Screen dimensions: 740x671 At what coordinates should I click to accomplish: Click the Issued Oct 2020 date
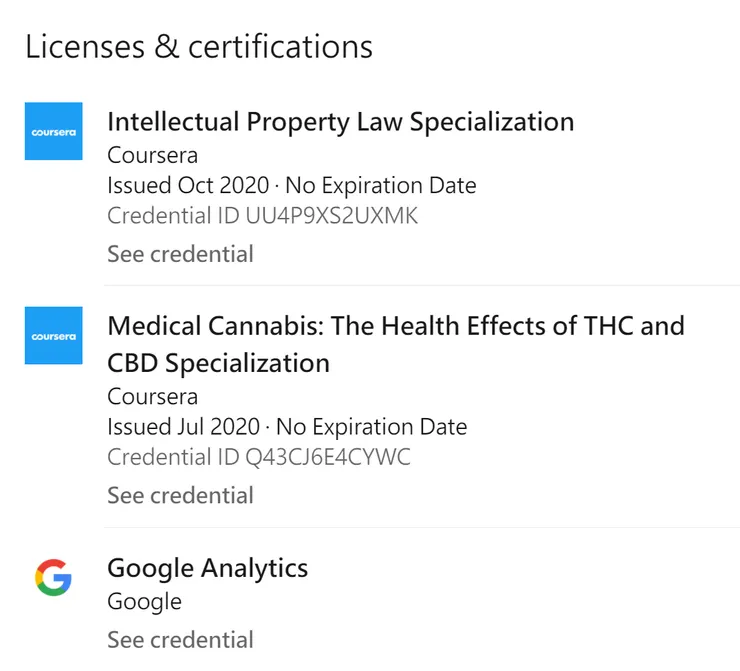pos(188,185)
